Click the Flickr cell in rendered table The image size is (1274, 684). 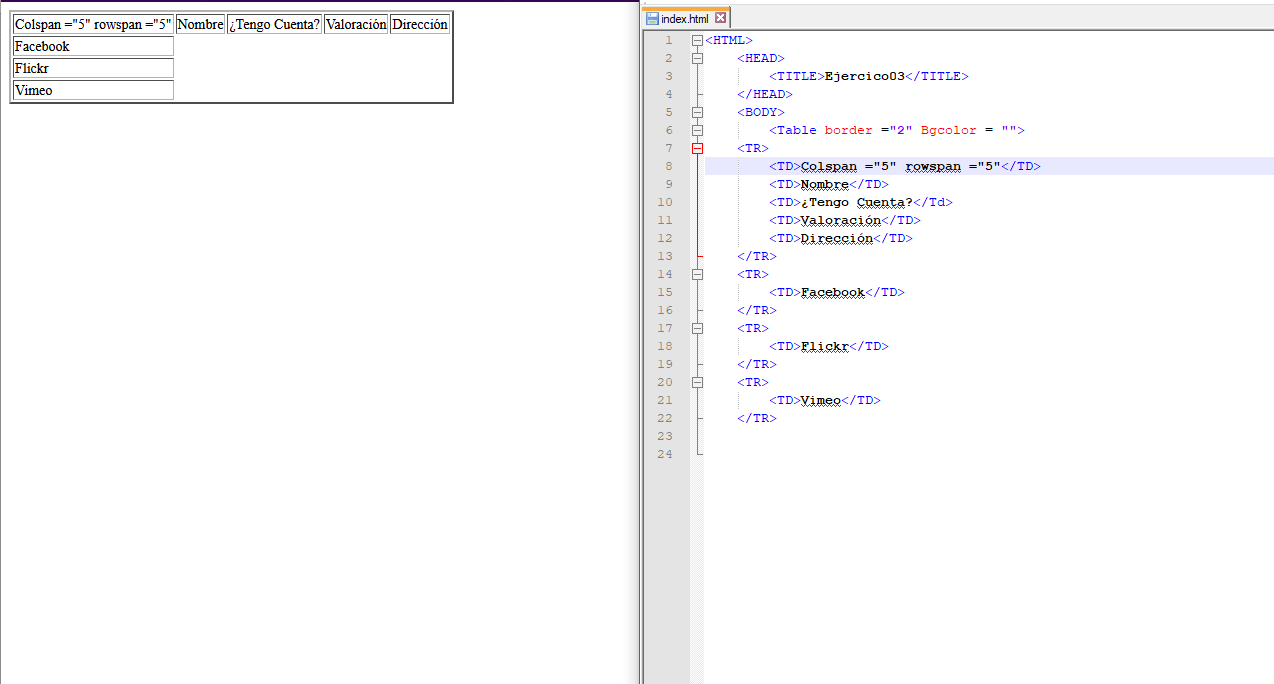pos(93,68)
